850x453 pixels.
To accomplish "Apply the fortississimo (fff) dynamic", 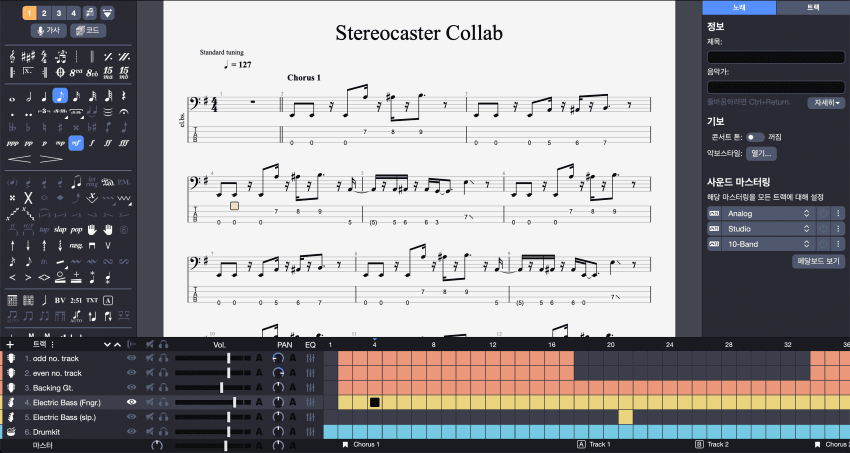I will tap(124, 143).
